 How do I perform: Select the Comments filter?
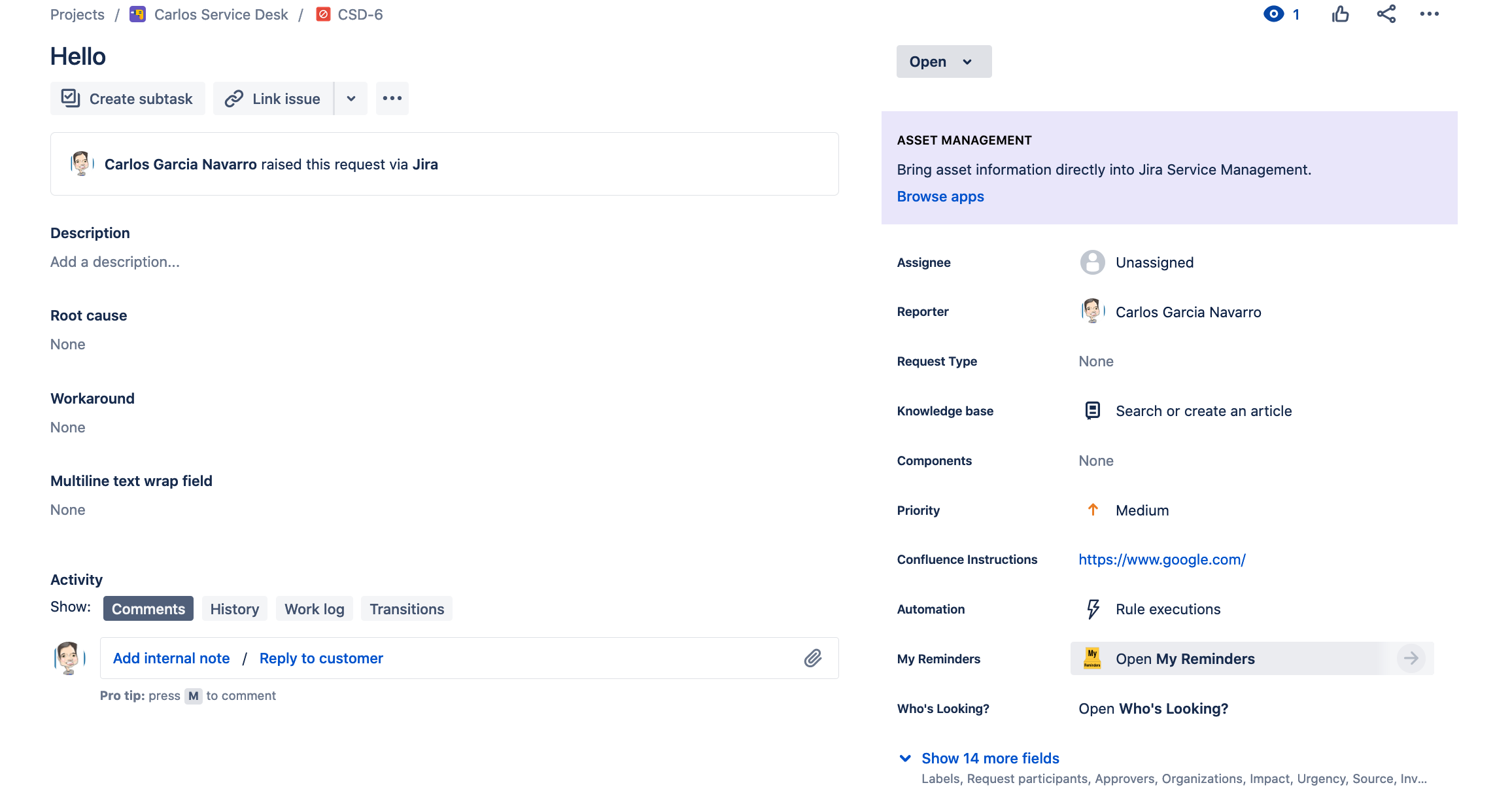point(148,608)
